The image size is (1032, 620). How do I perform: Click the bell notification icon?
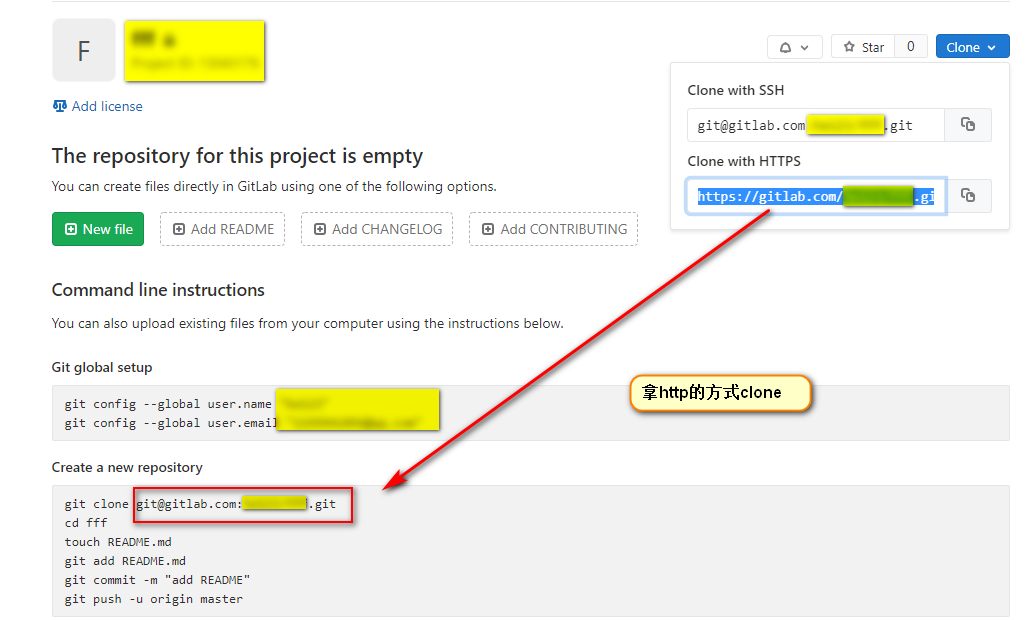pos(785,47)
